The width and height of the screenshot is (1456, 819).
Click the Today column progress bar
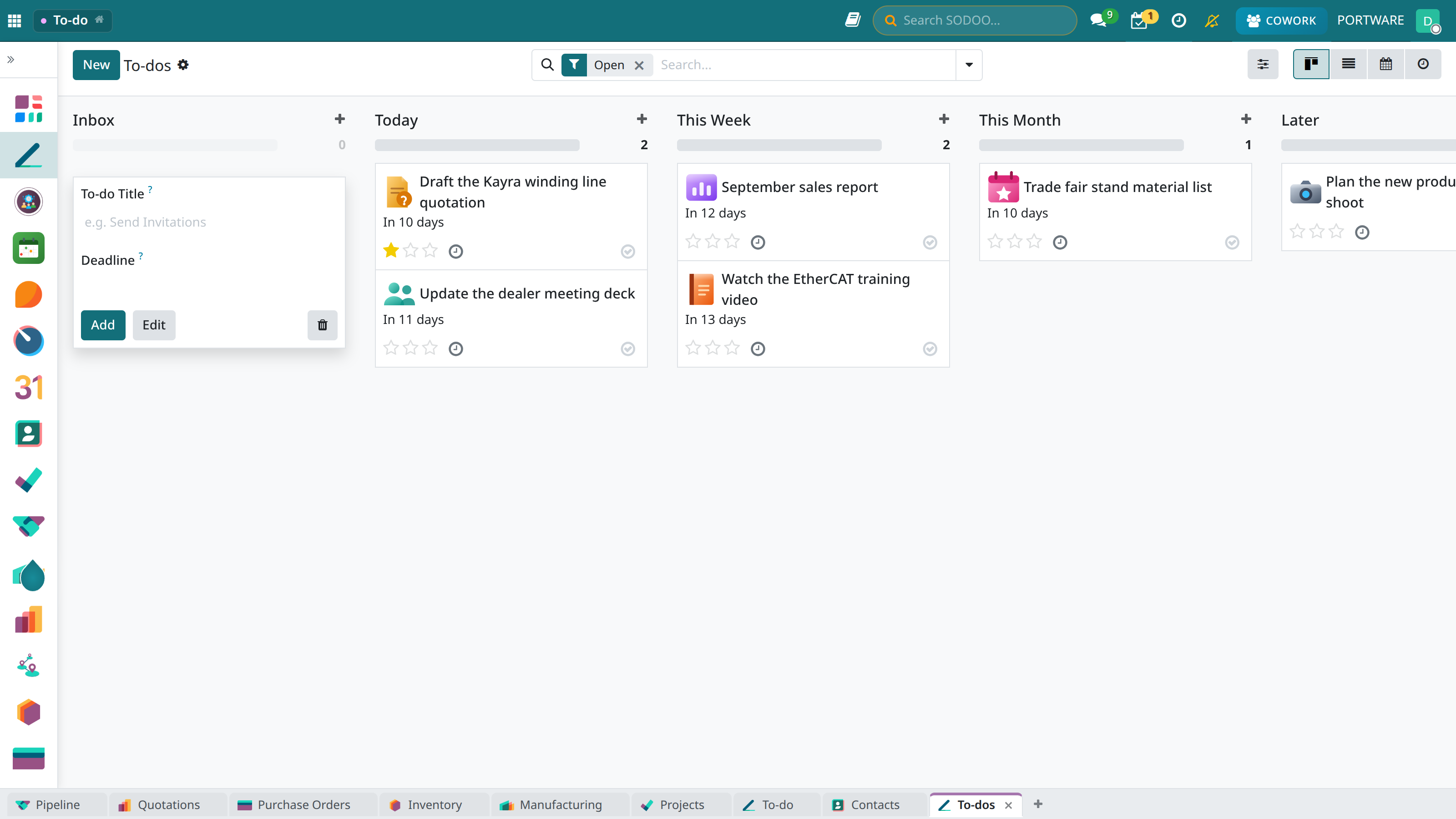[x=477, y=145]
